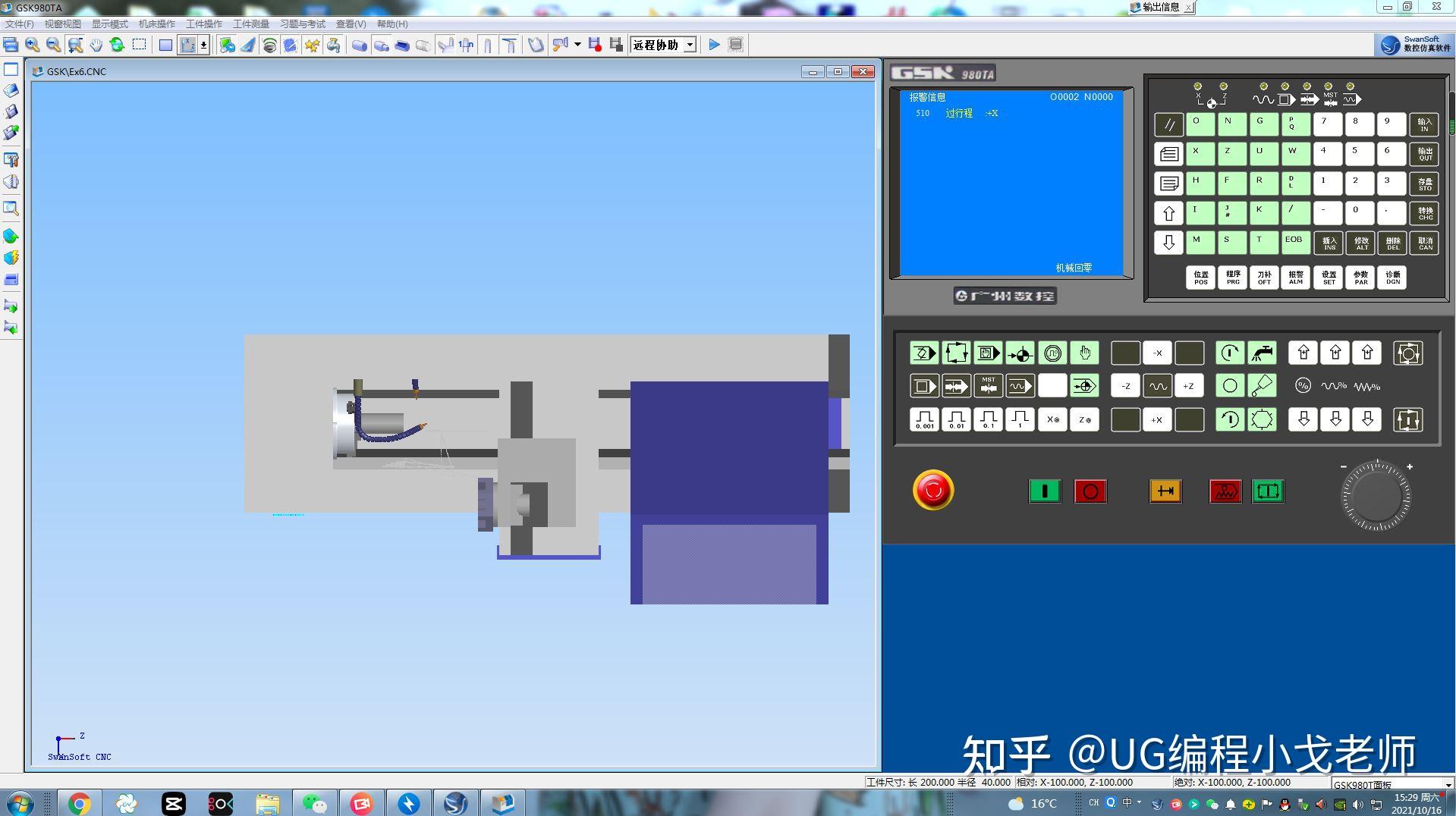Click the orange overtravel release button

(1165, 491)
